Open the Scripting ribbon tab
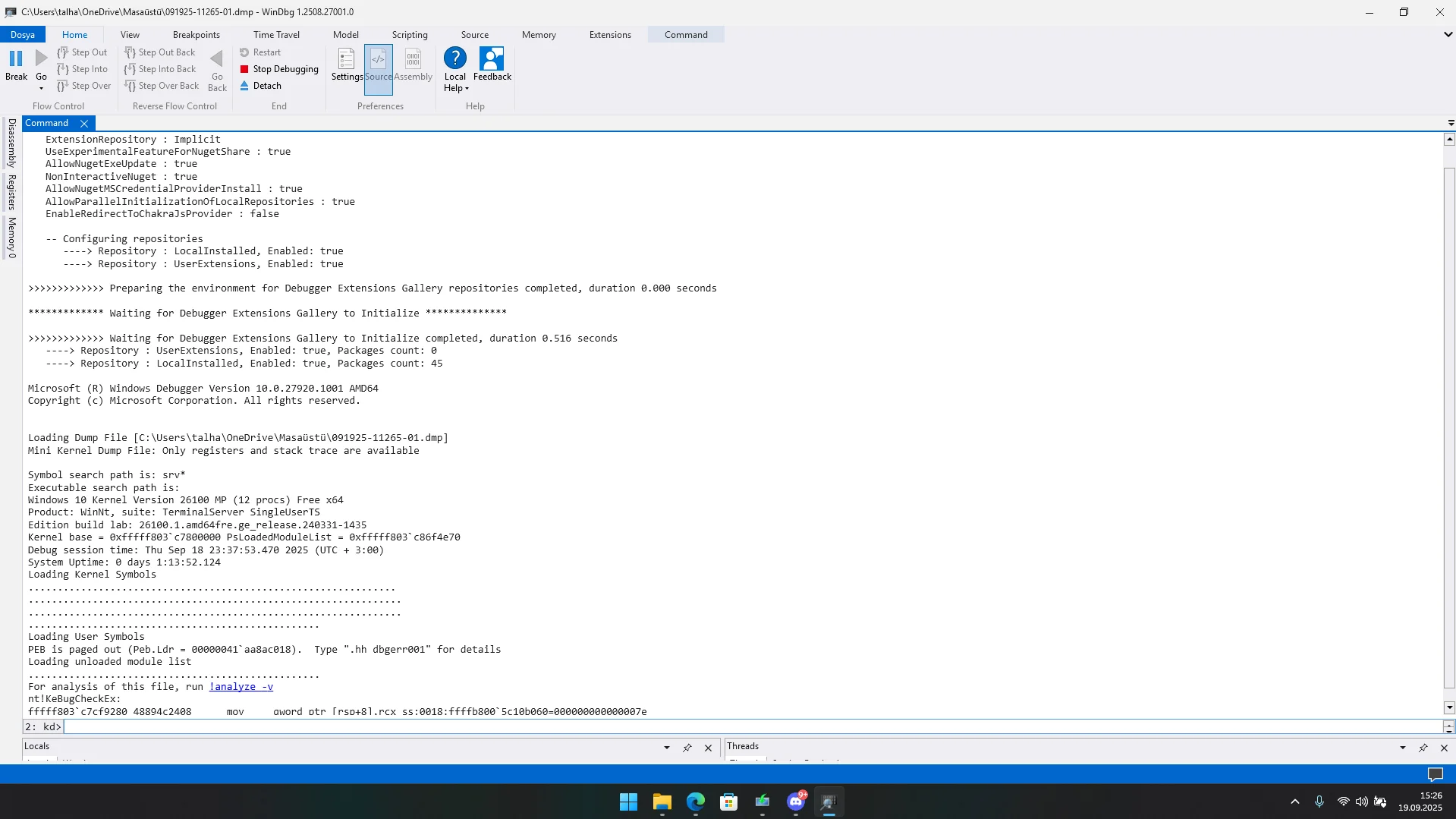 tap(410, 35)
